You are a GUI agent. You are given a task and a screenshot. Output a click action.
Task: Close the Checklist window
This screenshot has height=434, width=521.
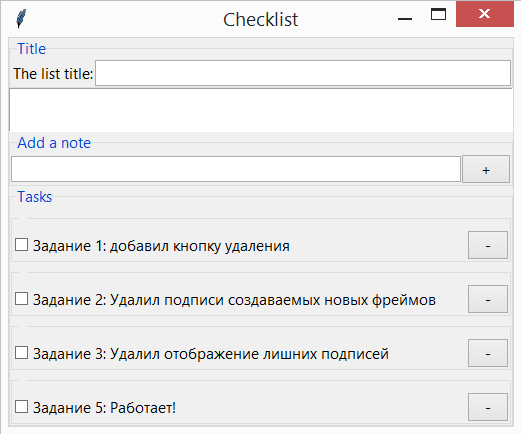pos(485,14)
